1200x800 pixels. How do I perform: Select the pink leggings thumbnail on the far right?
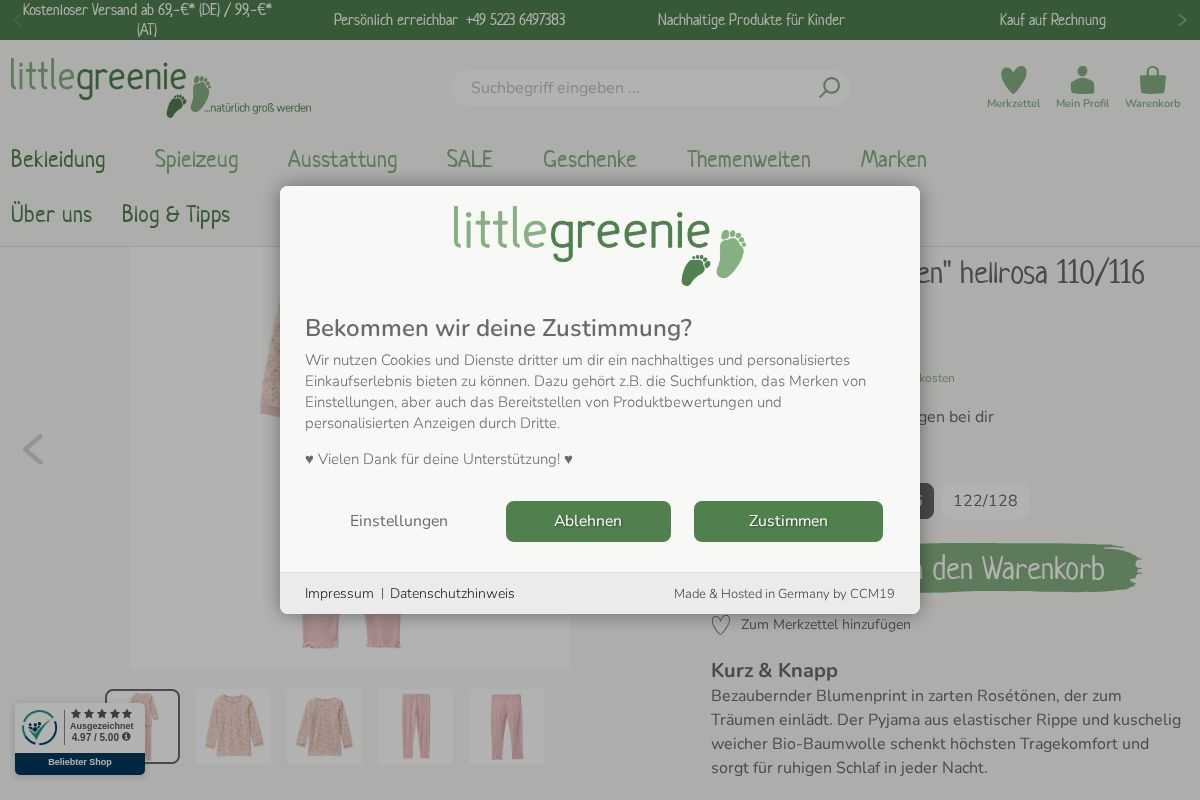pos(507,726)
